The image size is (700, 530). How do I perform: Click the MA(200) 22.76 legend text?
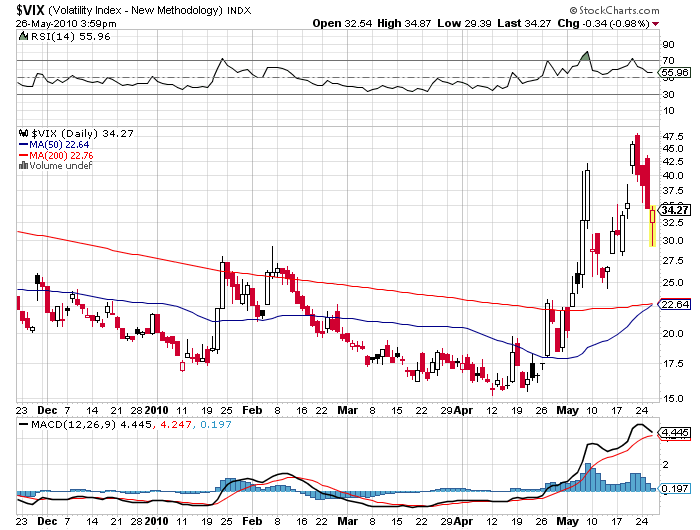click(x=61, y=156)
